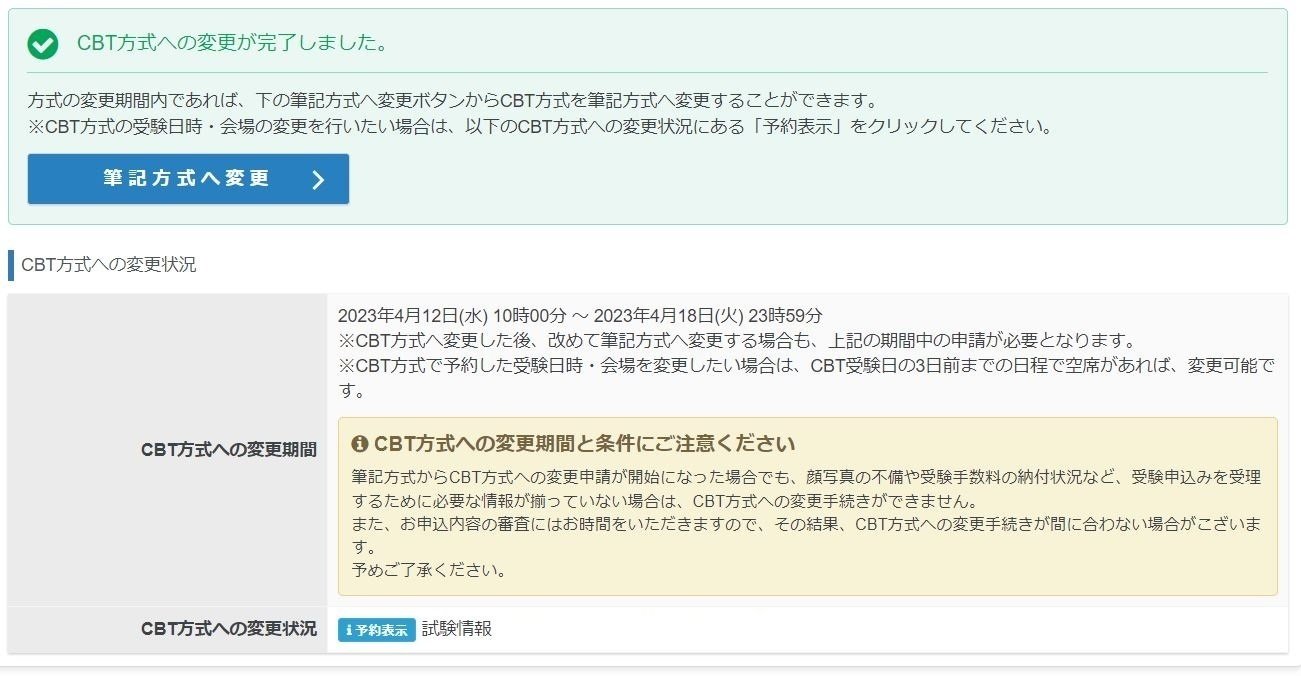Click the chevron arrow on the 筆記方式へ変更 button
This screenshot has width=1301, height=676.
pos(318,180)
